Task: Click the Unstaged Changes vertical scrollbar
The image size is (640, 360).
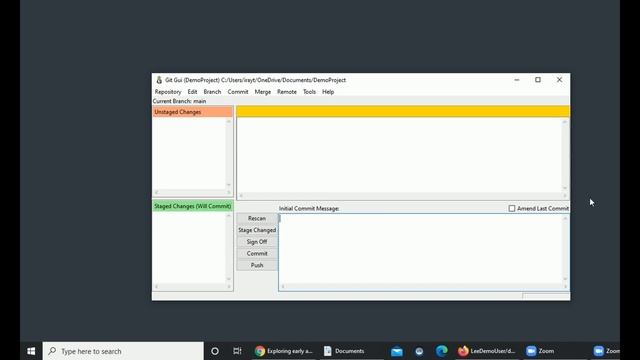Action: (229, 153)
